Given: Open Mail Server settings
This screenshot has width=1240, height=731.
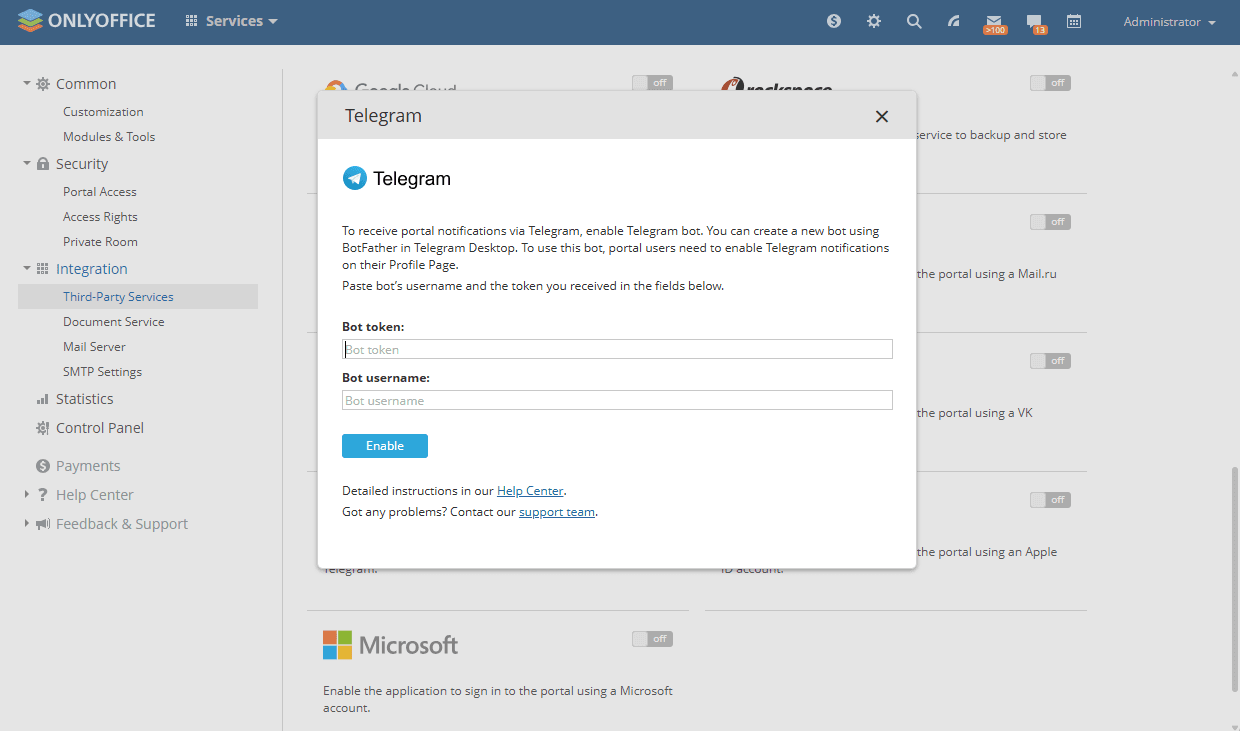Looking at the screenshot, I should pos(94,347).
